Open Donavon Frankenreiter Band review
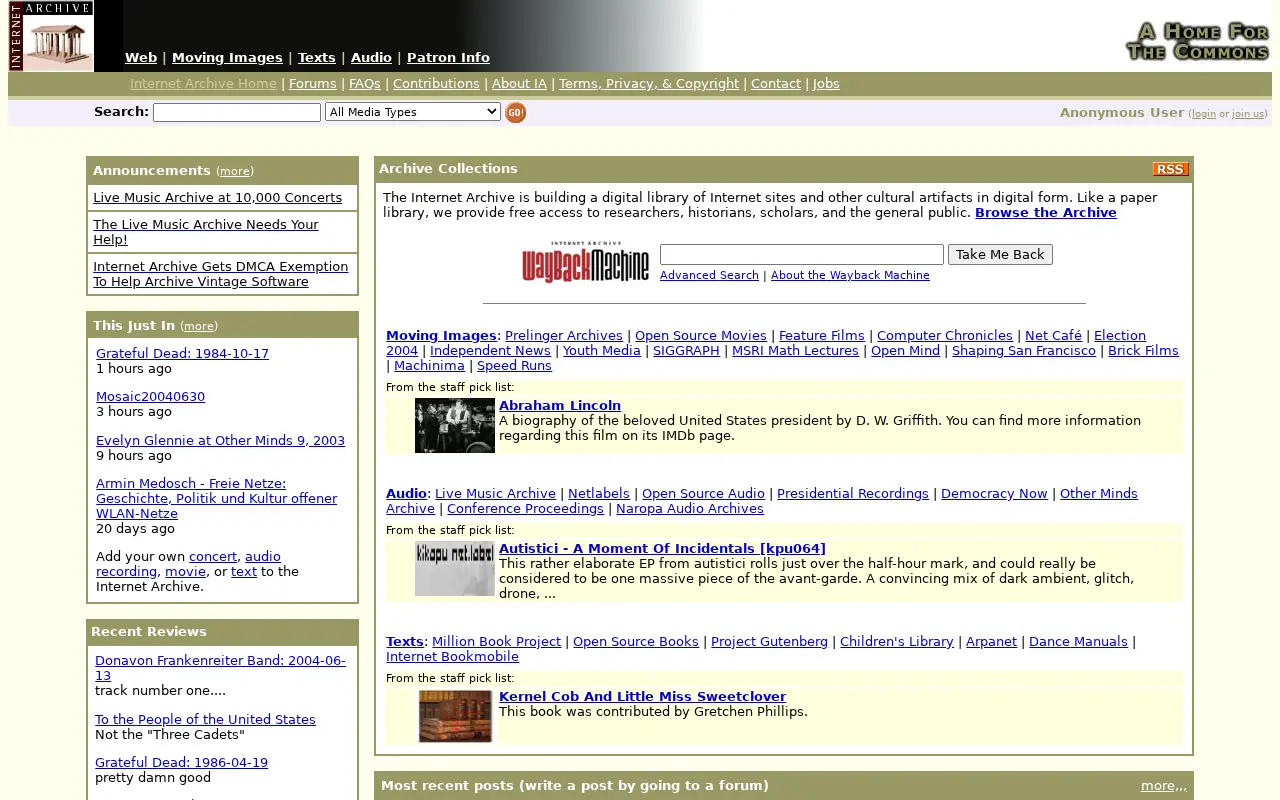The height and width of the screenshot is (800, 1280). click(x=220, y=668)
